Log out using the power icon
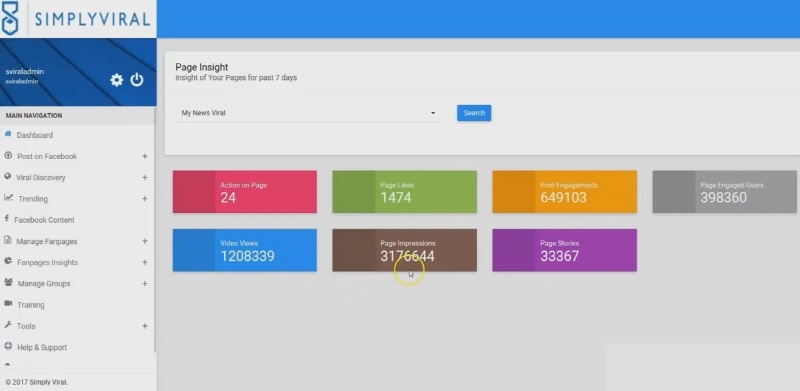The width and height of the screenshot is (800, 391). [137, 80]
